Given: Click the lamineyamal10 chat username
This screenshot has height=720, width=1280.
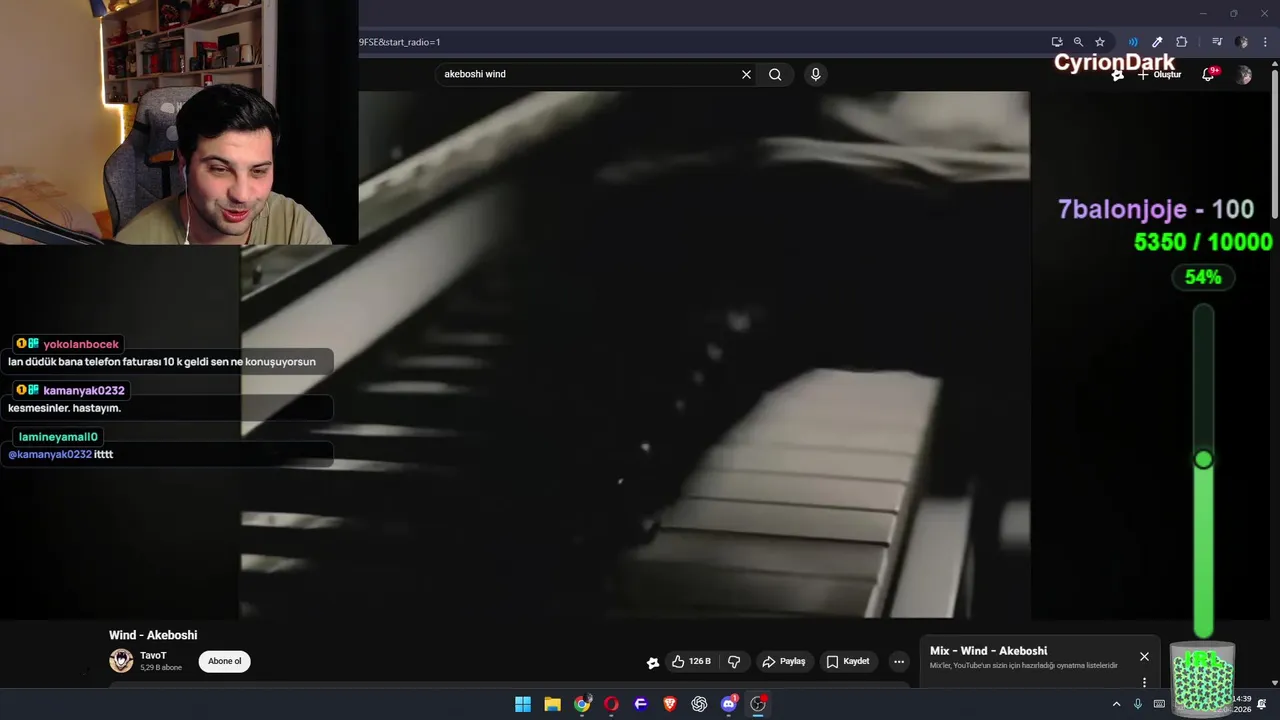Looking at the screenshot, I should 58,437.
